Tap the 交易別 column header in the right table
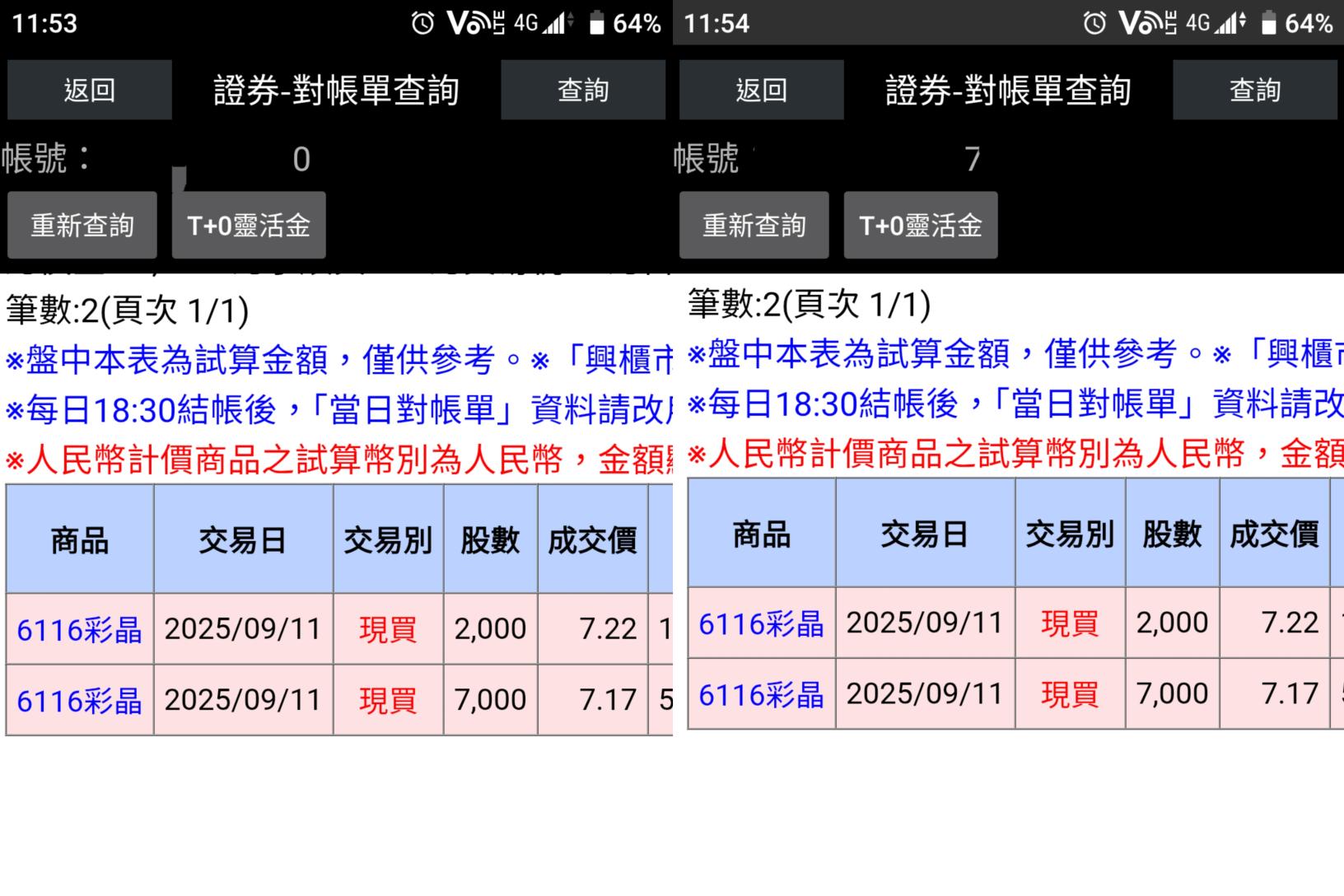This screenshot has height=896, width=1344. 1071,534
